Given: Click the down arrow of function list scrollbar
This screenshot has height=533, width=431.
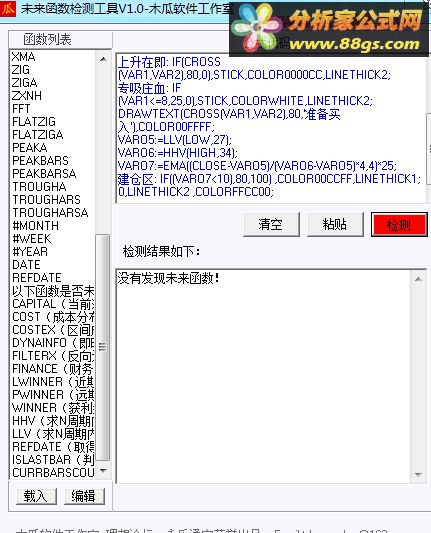Looking at the screenshot, I should click(x=103, y=471).
